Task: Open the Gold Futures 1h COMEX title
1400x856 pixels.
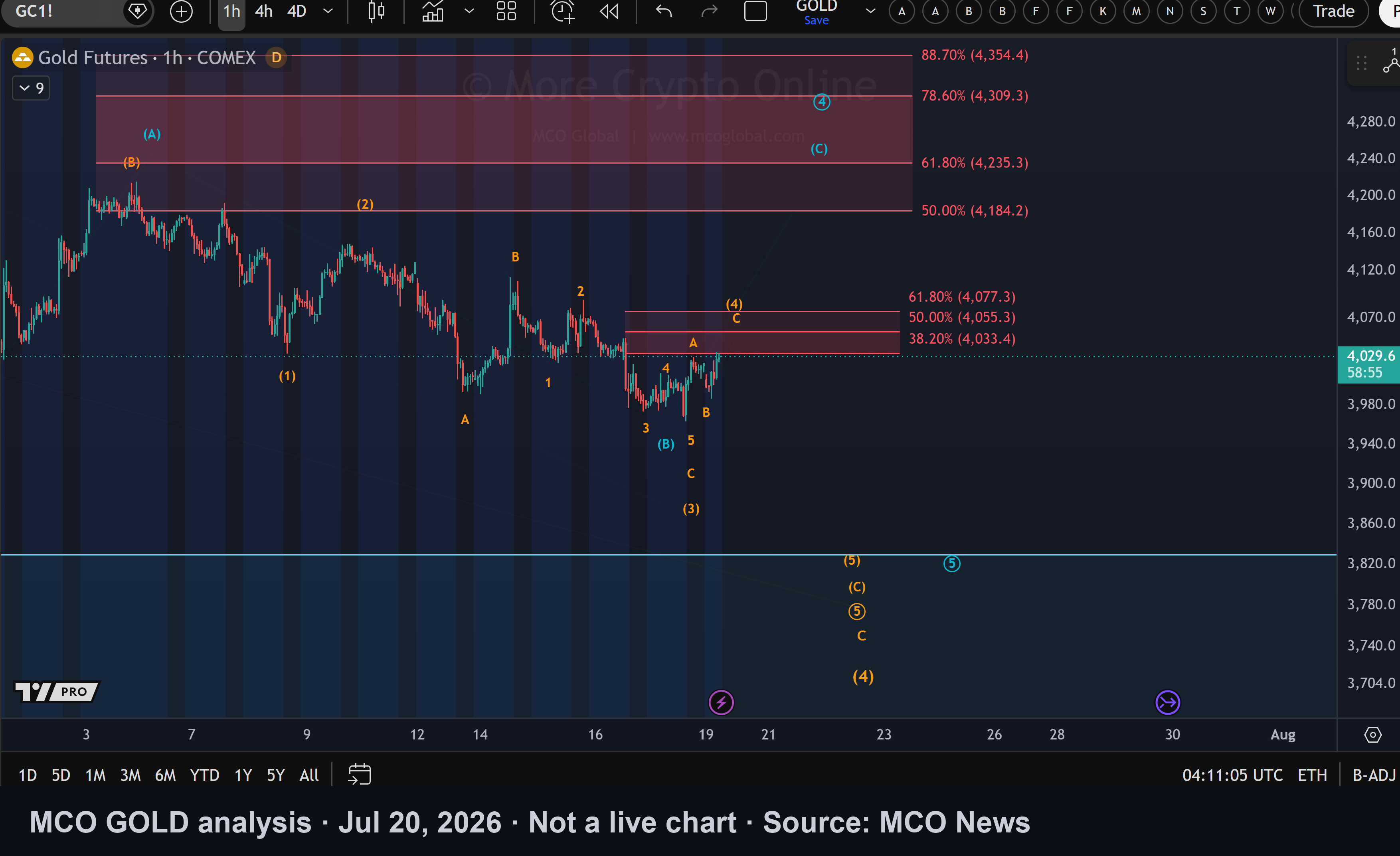Action: (x=146, y=57)
